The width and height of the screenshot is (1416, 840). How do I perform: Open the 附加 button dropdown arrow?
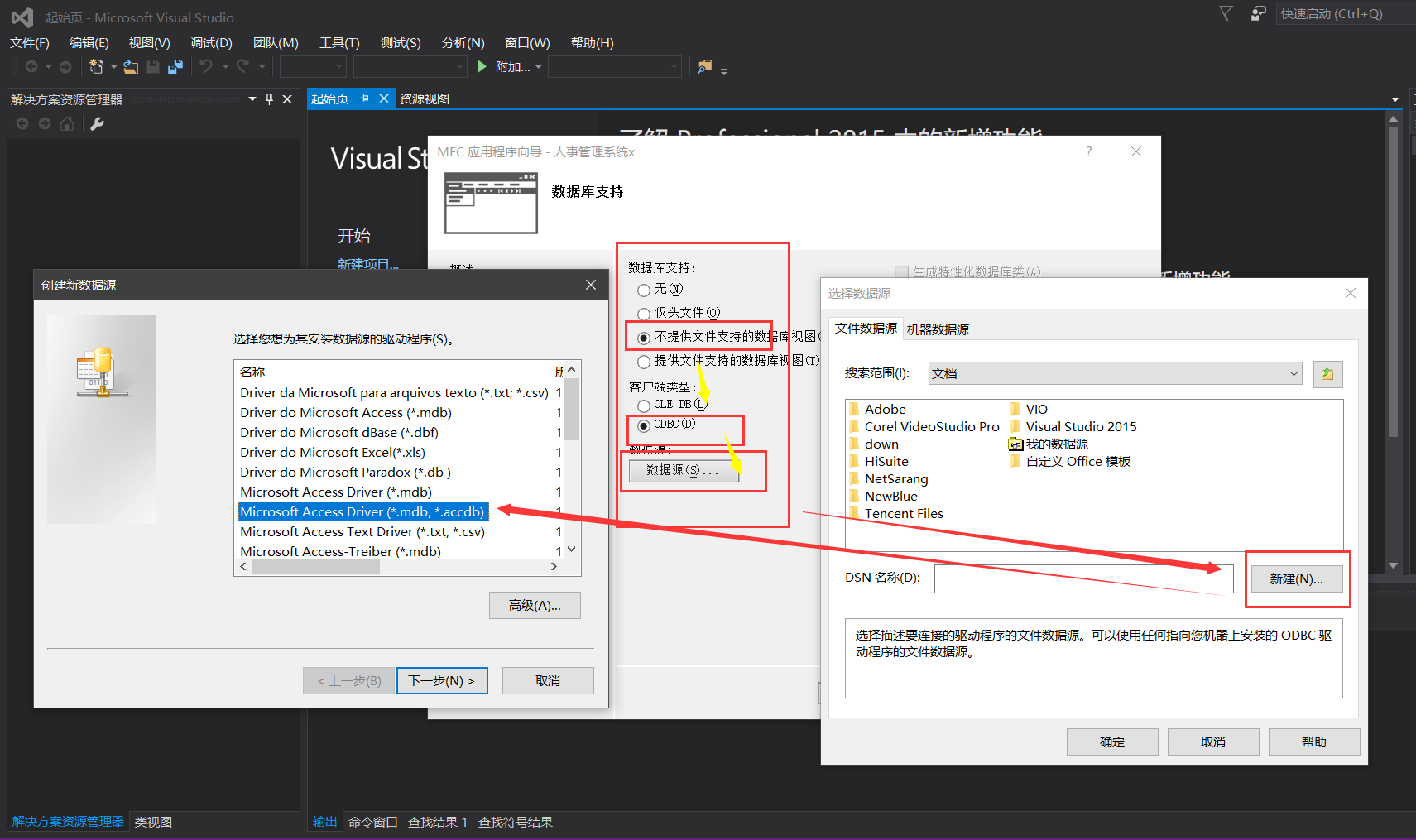[539, 67]
